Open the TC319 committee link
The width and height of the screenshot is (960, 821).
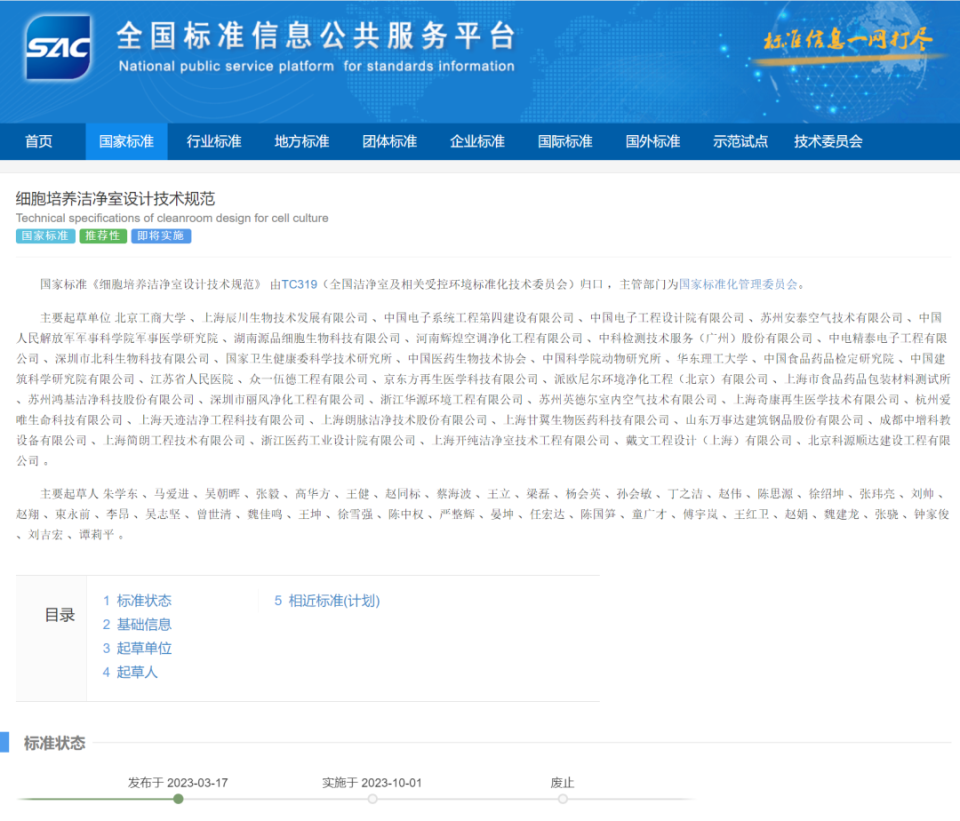click(x=299, y=284)
